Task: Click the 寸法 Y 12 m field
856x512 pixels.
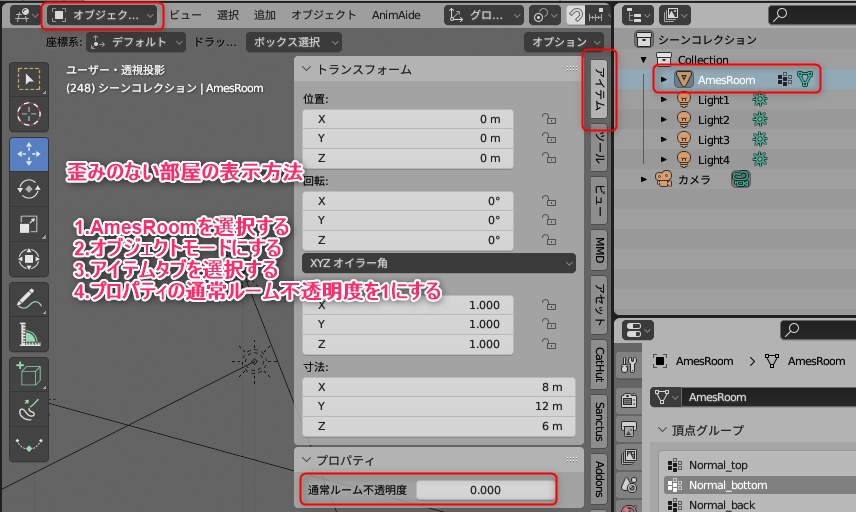Action: coord(438,406)
